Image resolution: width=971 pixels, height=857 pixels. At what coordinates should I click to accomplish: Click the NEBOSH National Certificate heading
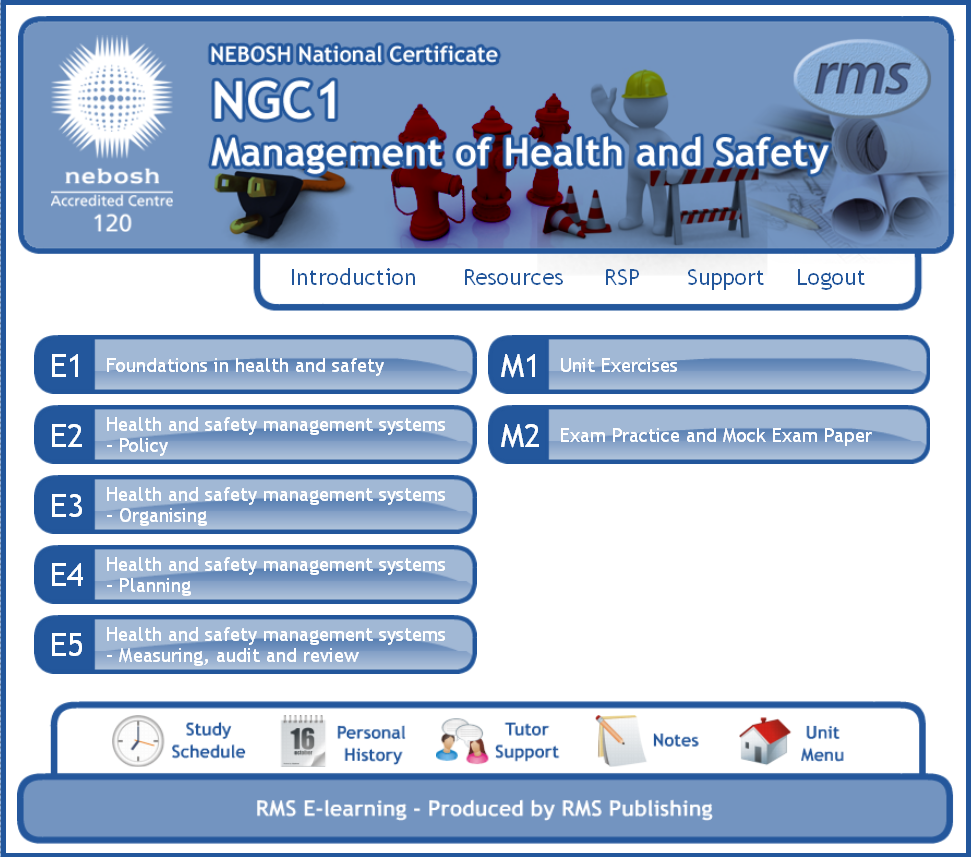coord(354,54)
